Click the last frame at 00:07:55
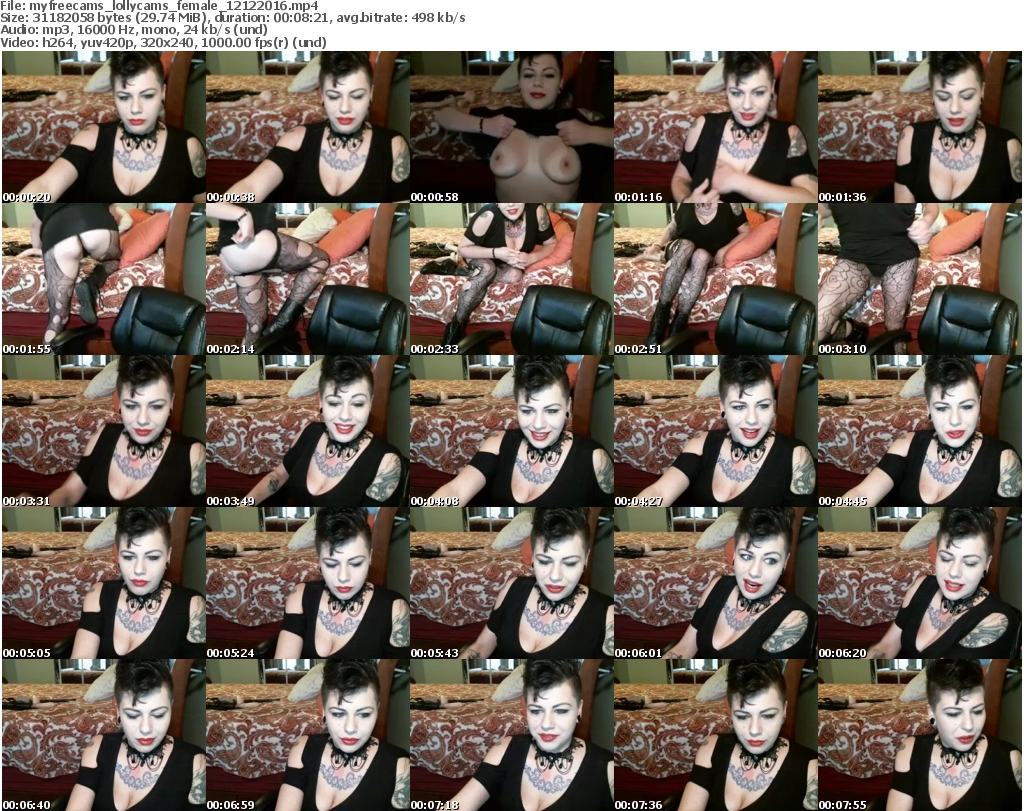 coord(920,735)
